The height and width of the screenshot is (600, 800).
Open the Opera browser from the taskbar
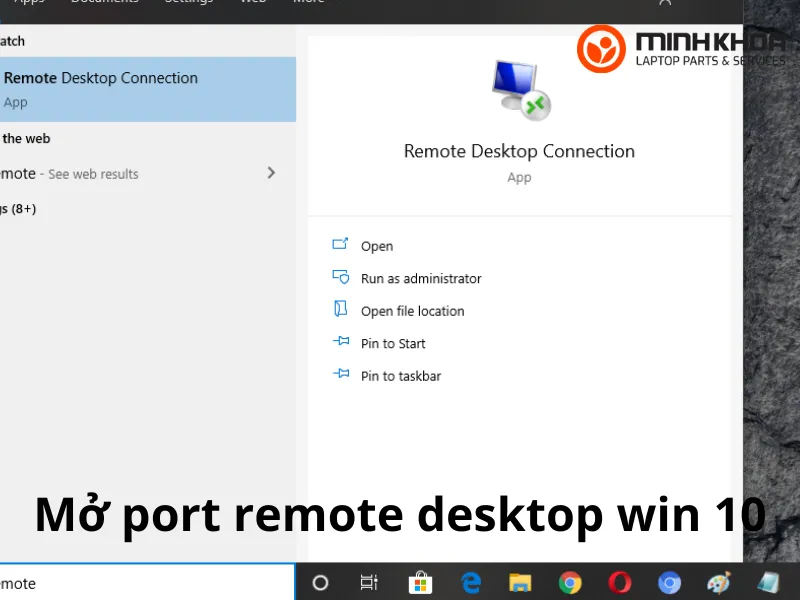point(619,583)
